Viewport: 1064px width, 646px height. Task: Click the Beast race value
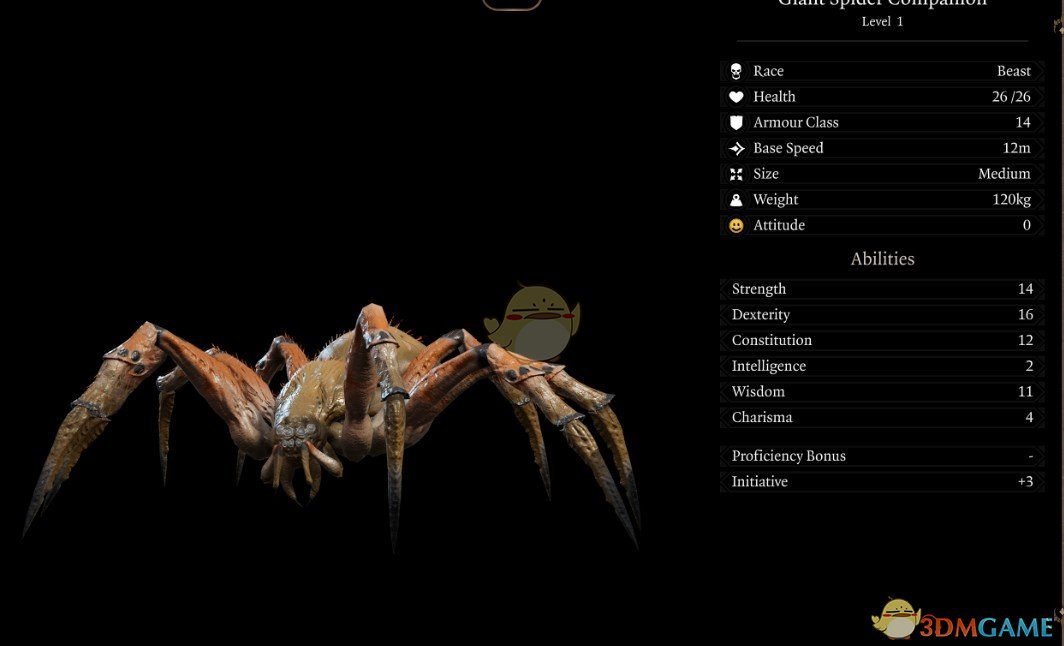click(x=1014, y=71)
